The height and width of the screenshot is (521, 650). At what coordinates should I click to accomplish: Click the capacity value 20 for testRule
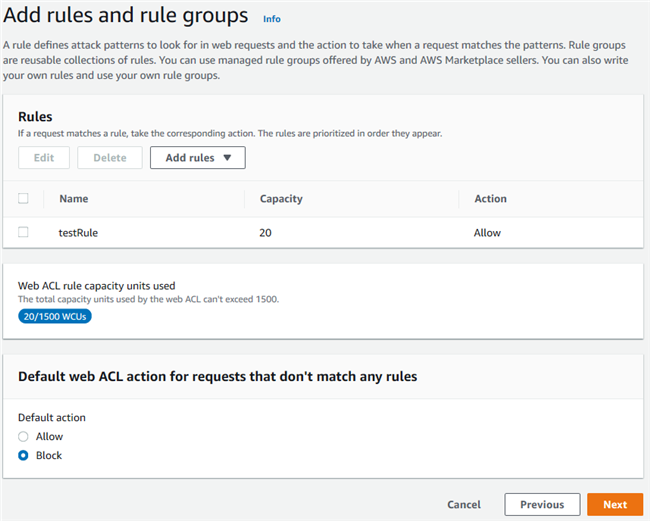[266, 233]
